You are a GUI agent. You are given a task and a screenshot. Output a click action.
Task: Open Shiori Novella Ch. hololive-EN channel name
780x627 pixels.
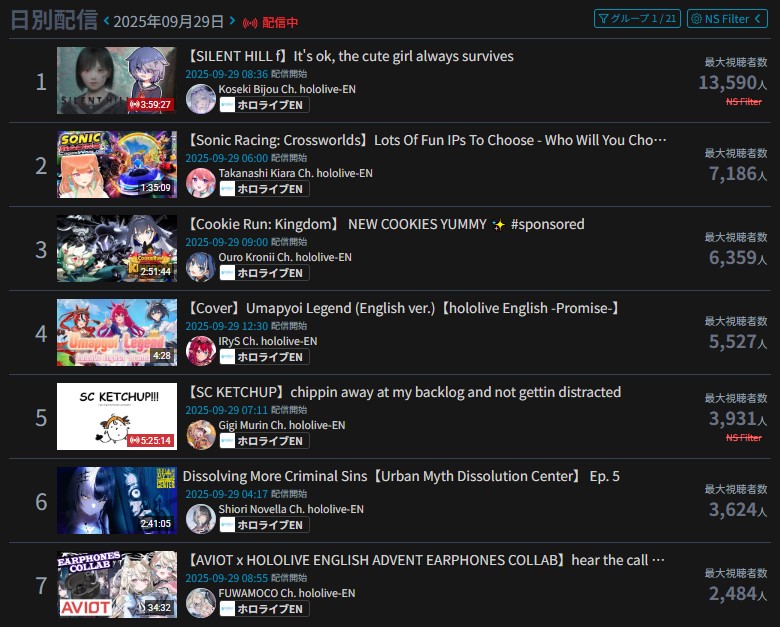(x=291, y=510)
